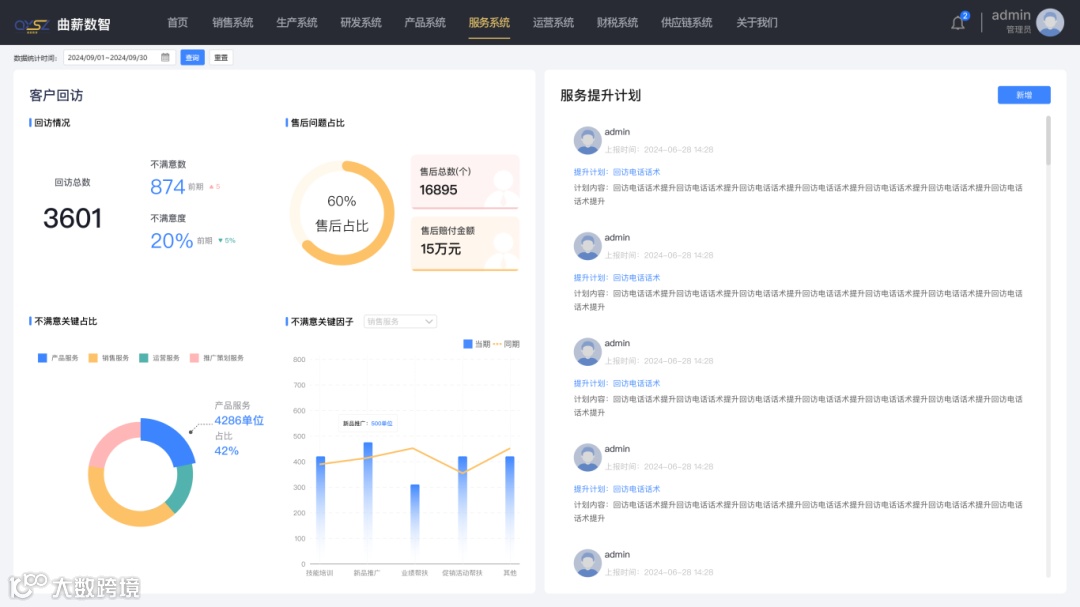Open the 关于我们 menu item

coord(757,23)
